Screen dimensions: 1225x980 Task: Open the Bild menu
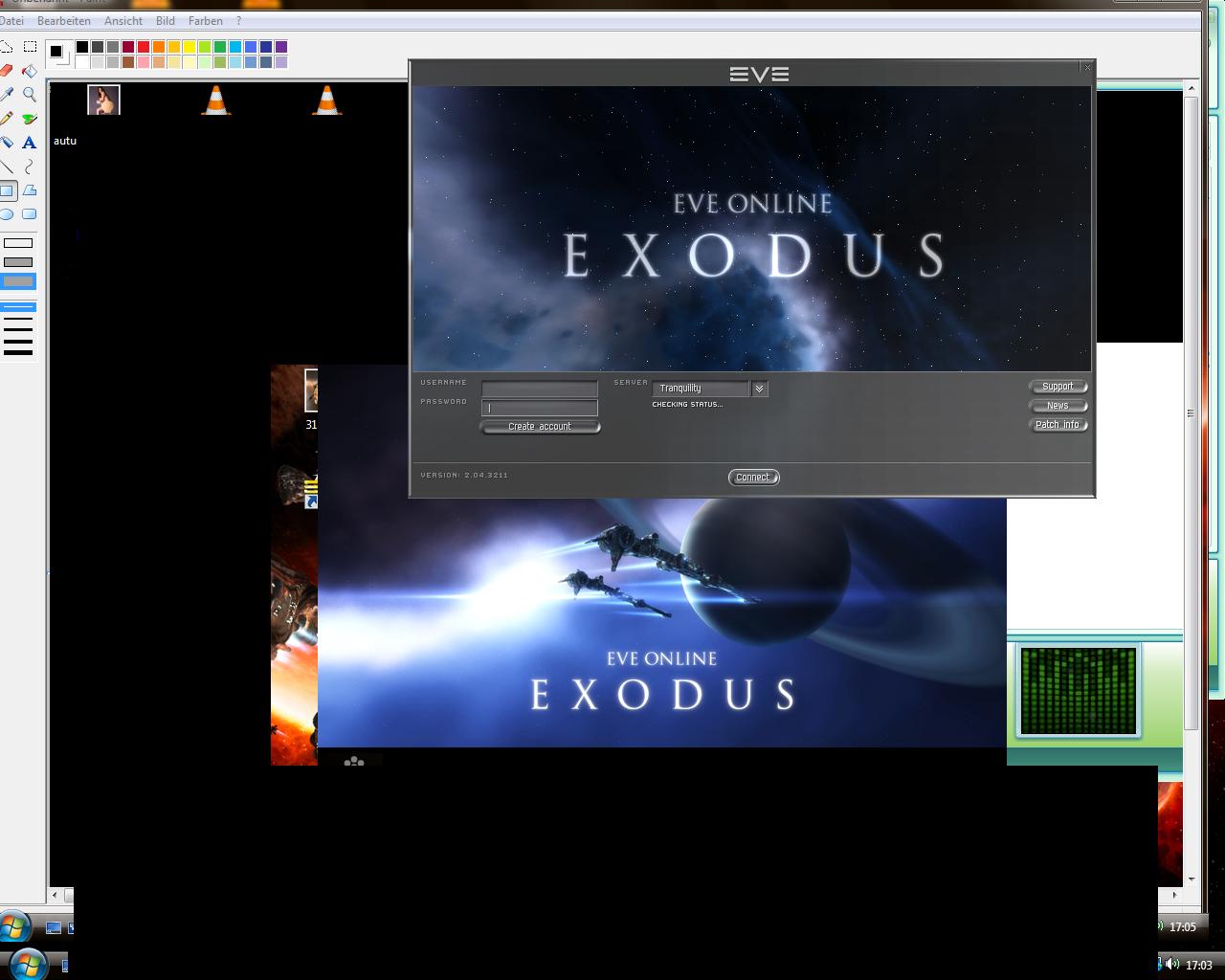click(x=166, y=20)
